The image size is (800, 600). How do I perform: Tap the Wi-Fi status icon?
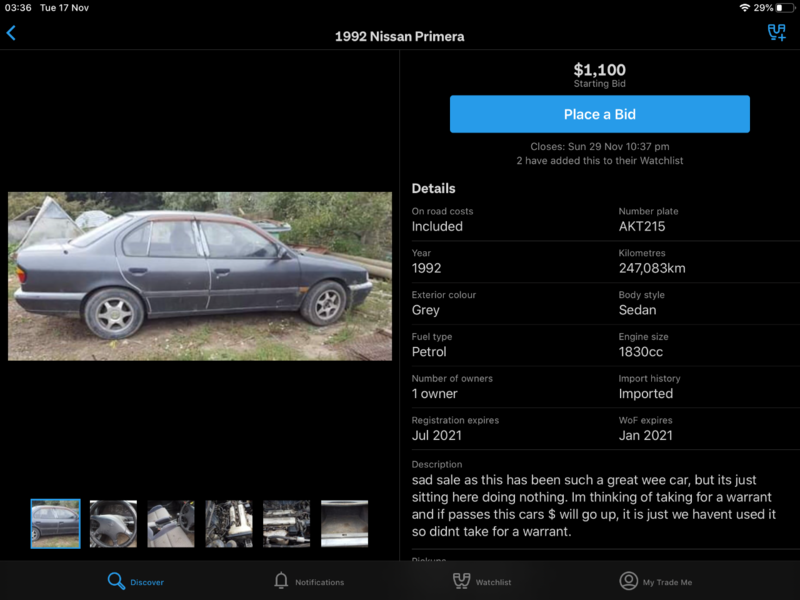click(x=744, y=8)
